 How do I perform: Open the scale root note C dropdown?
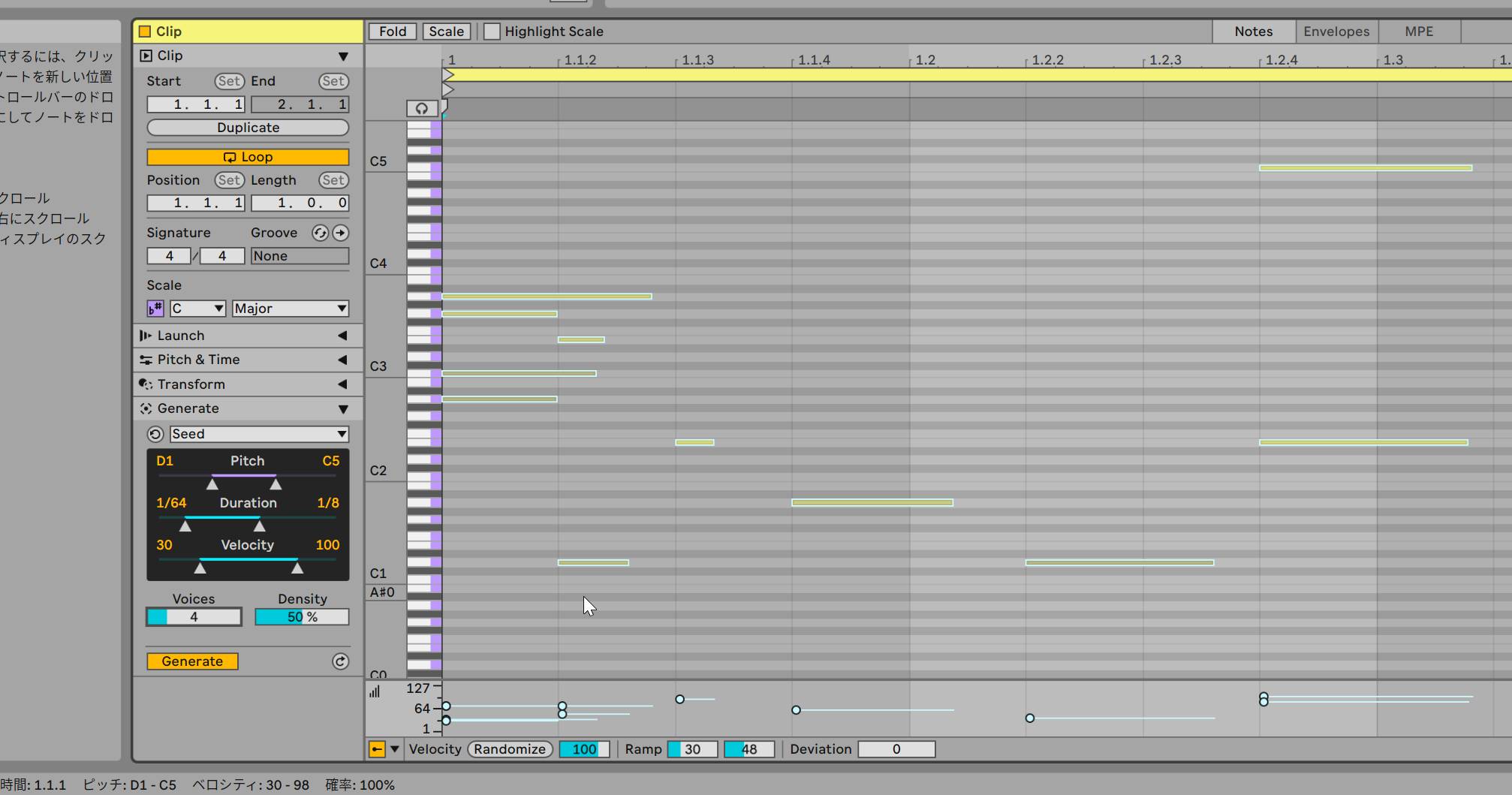[197, 309]
